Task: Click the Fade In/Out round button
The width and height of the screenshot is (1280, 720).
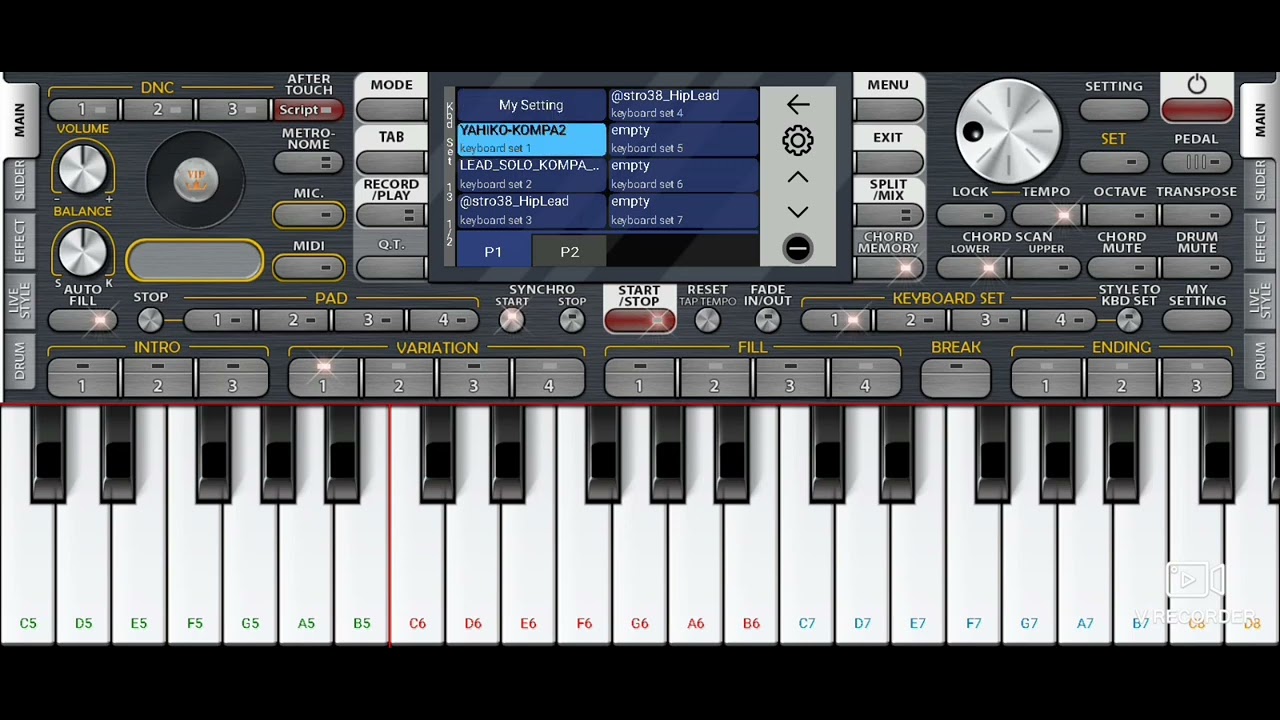Action: pos(767,320)
